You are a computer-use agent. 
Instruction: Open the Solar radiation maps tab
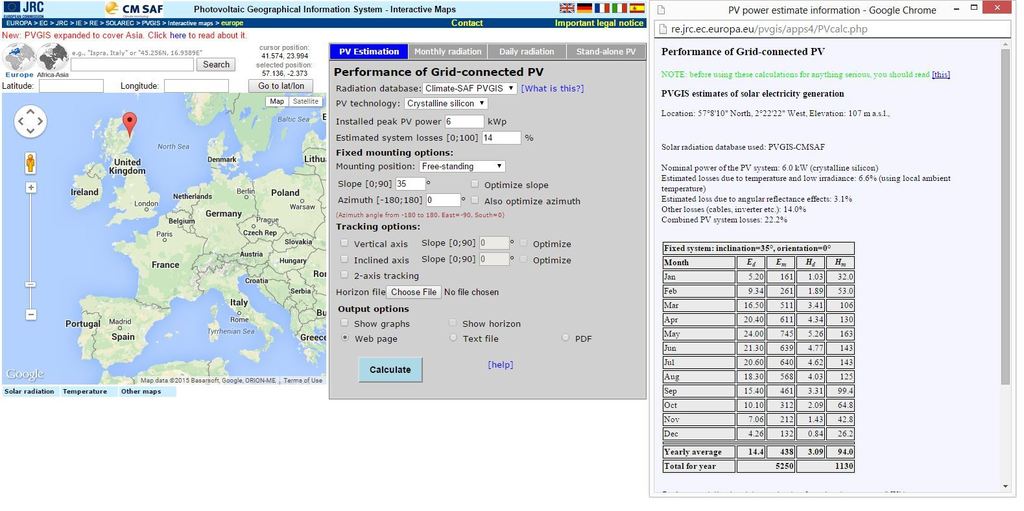click(x=29, y=391)
